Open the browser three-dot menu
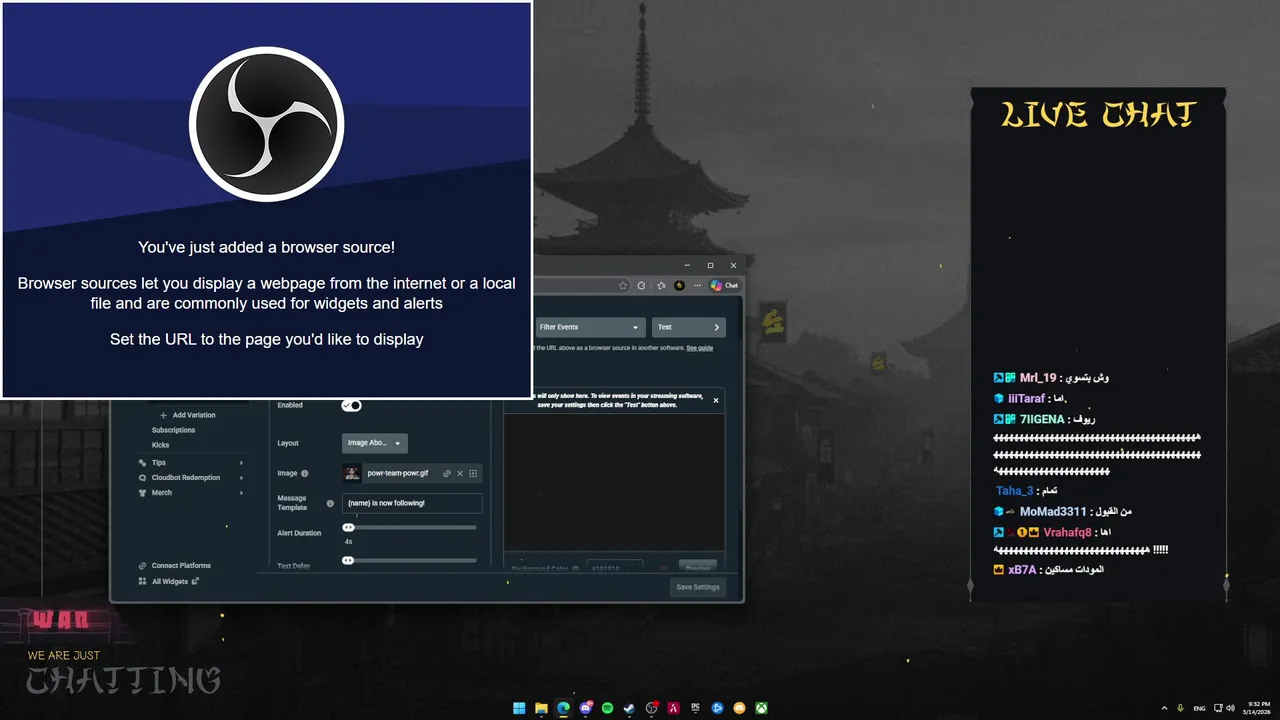This screenshot has height=720, width=1280. [698, 285]
